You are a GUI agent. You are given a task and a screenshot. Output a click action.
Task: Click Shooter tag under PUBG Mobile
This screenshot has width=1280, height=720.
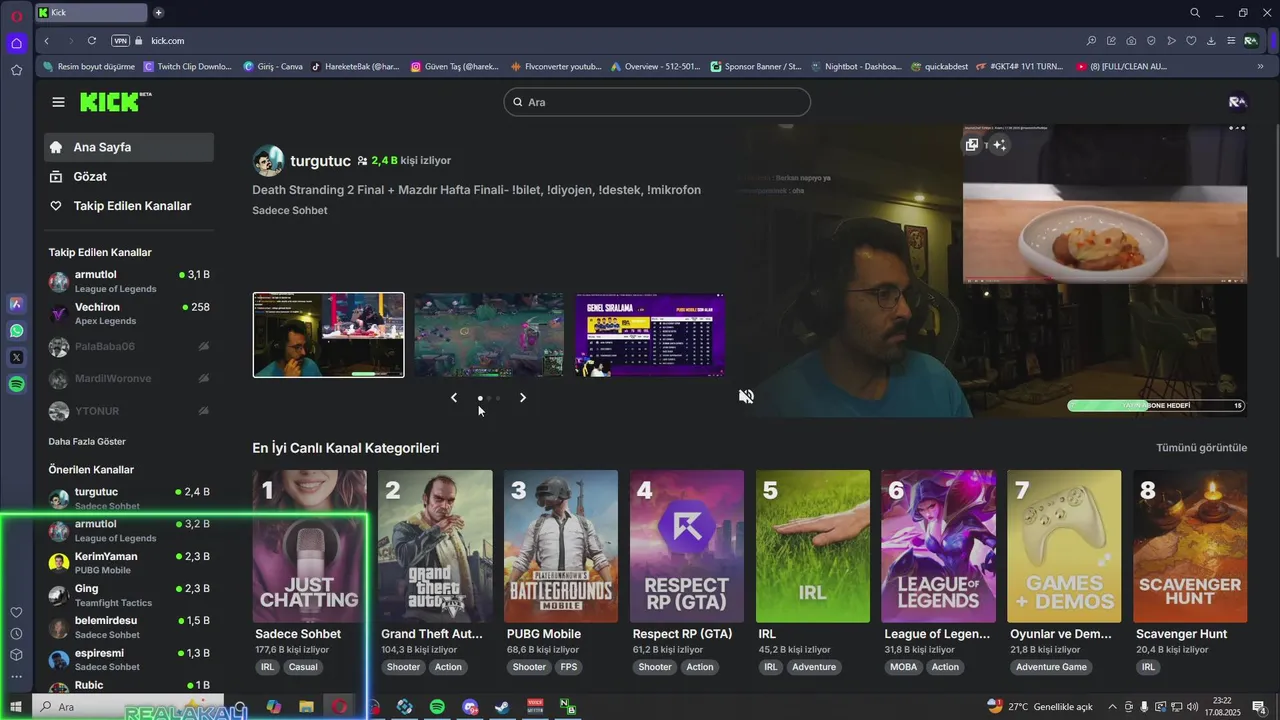(x=529, y=667)
